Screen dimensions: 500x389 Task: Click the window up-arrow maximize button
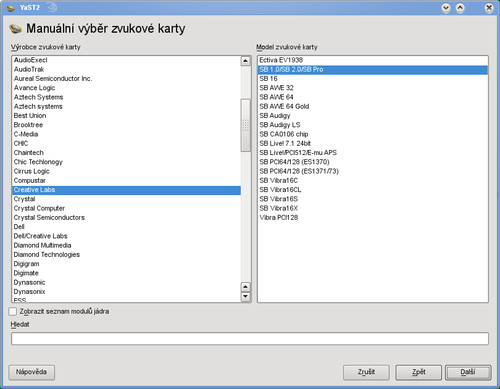460,8
